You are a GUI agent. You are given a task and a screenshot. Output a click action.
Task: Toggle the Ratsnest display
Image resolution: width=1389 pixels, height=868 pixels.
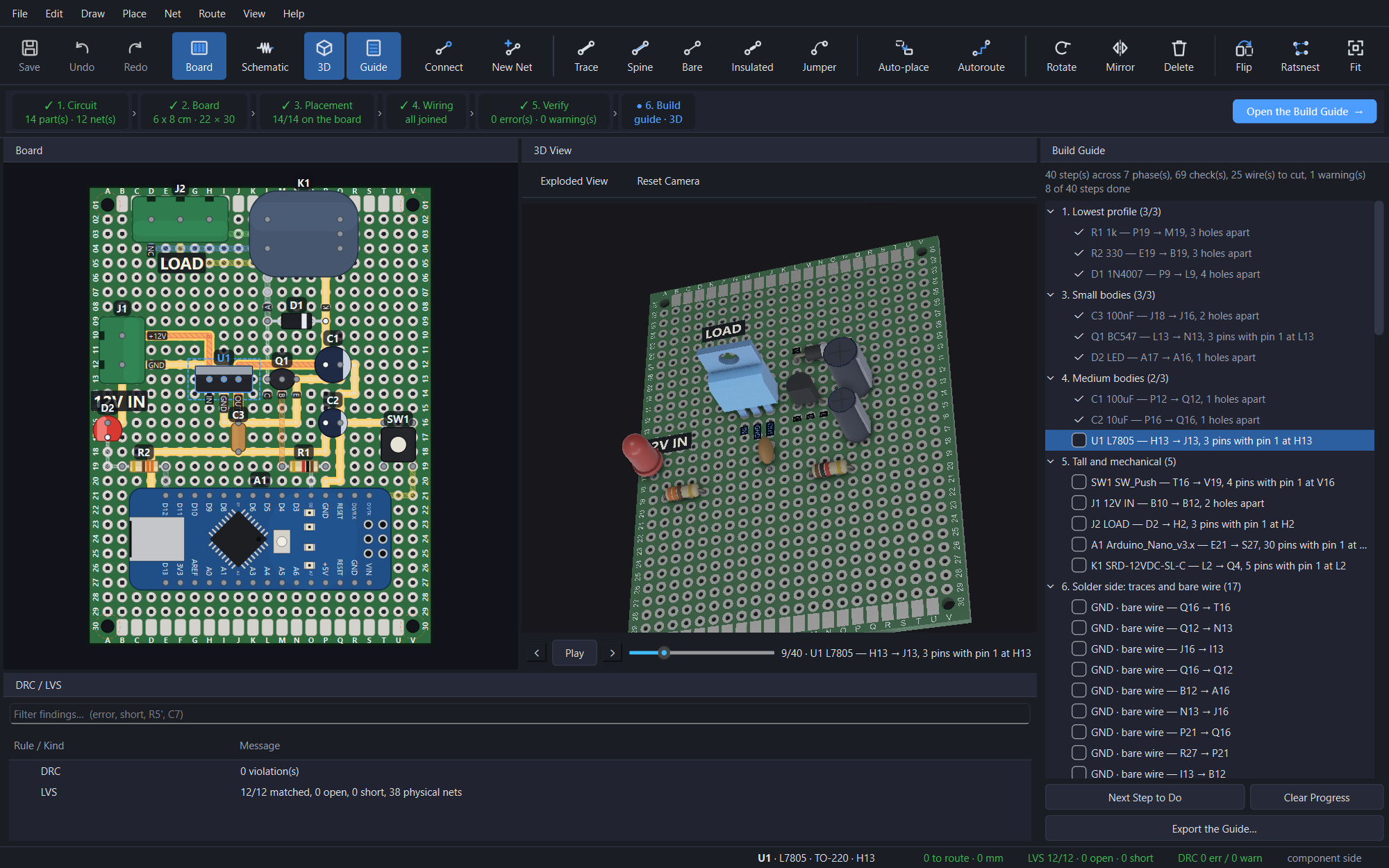pyautogui.click(x=1300, y=56)
